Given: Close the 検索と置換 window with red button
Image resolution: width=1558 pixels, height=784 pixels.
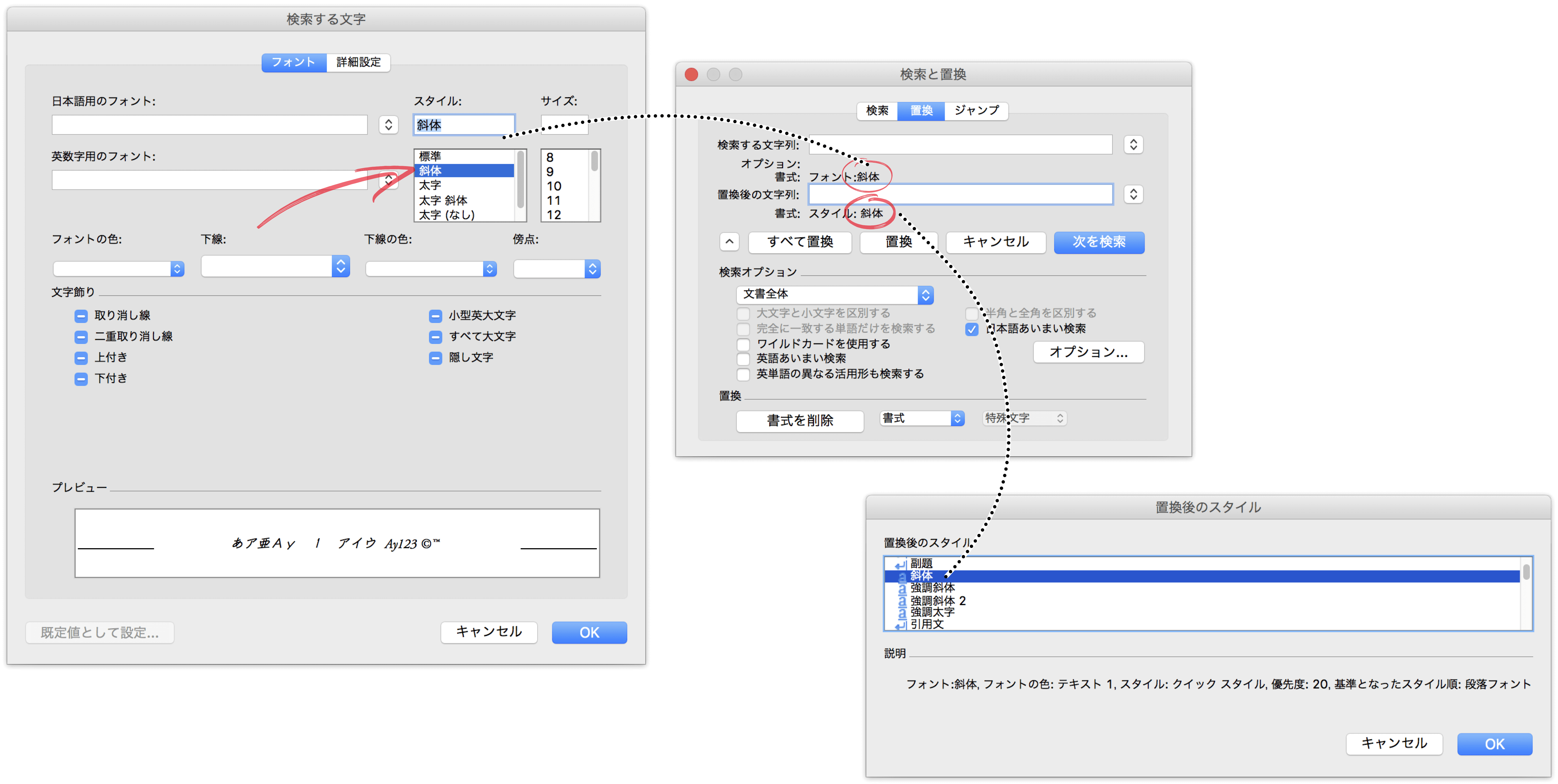Looking at the screenshot, I should (x=691, y=74).
